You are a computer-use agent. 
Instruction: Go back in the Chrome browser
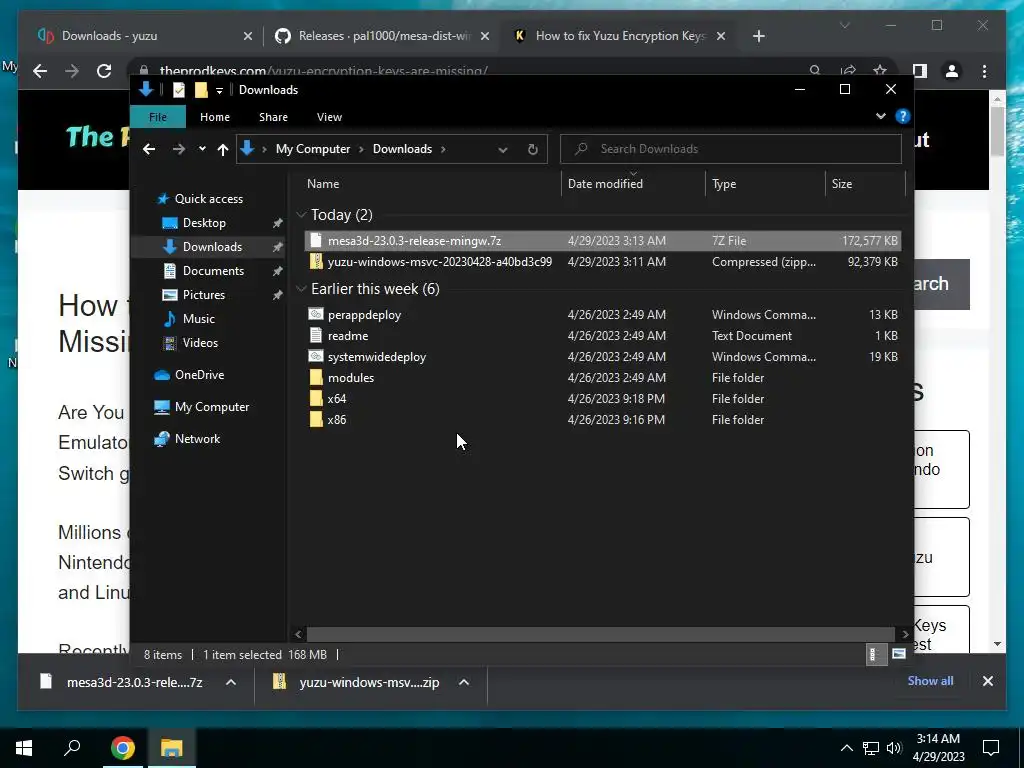click(40, 71)
